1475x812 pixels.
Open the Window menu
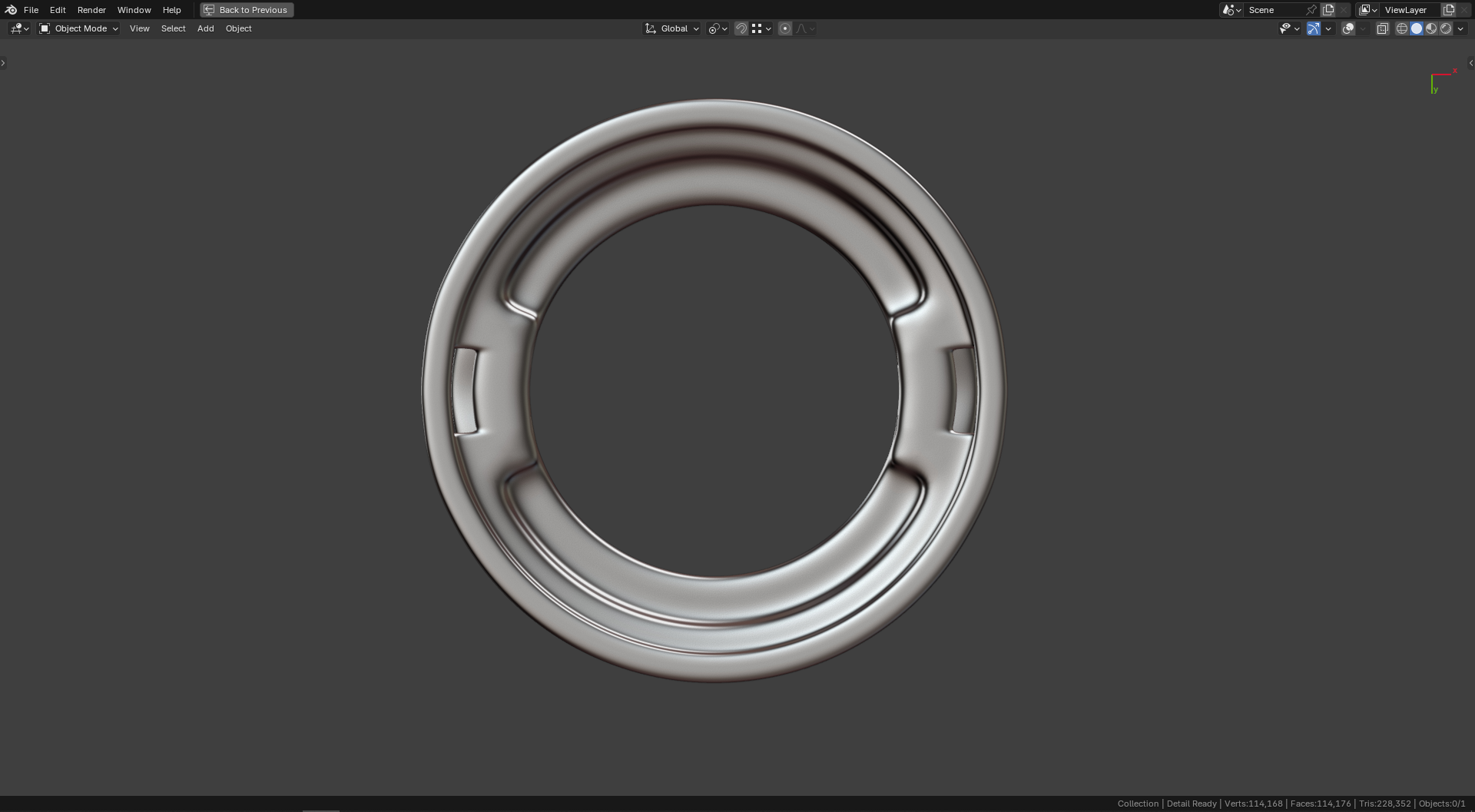(134, 10)
